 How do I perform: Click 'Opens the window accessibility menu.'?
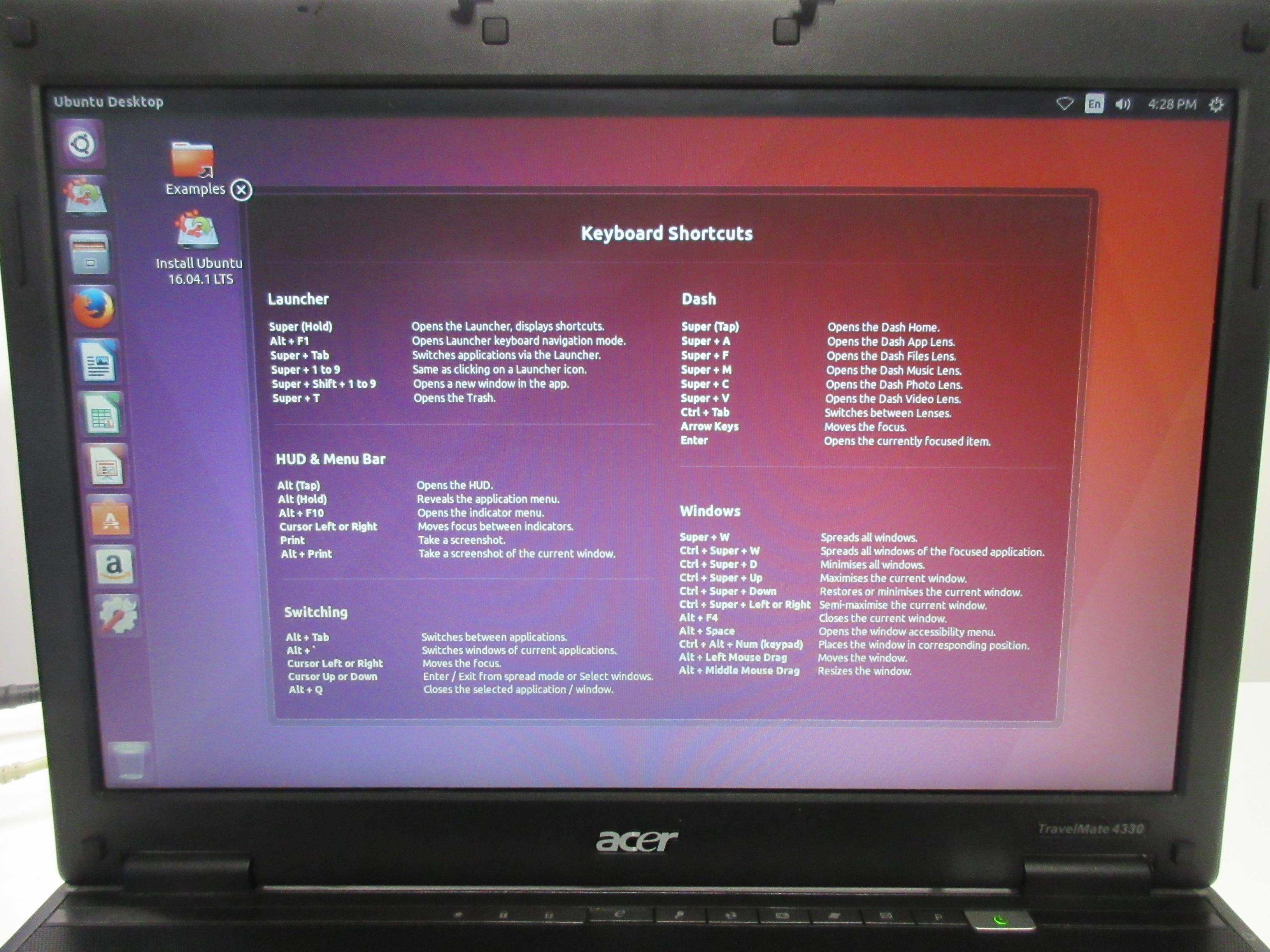pos(907,632)
